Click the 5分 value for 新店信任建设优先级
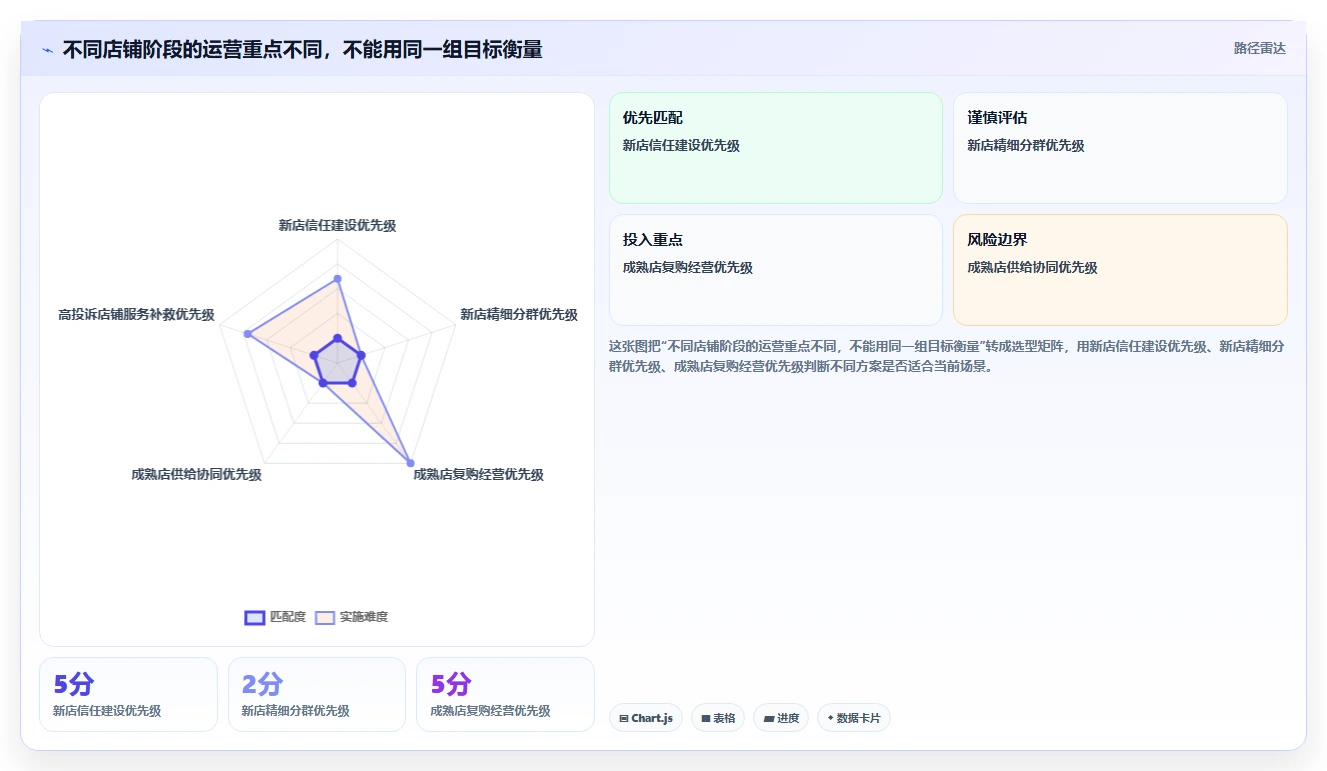Screen dimensions: 1327x771 coord(74,684)
